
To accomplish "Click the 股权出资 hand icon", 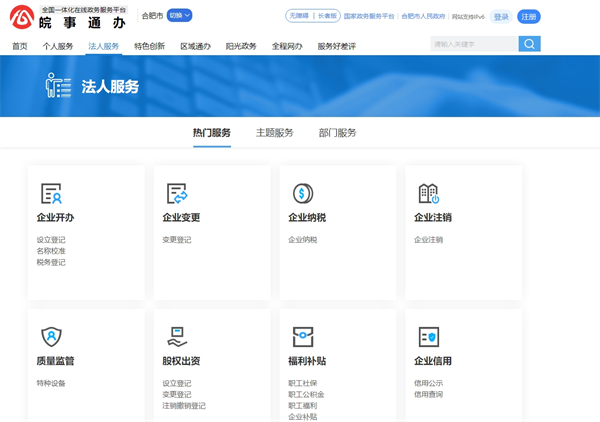I will pyautogui.click(x=177, y=337).
